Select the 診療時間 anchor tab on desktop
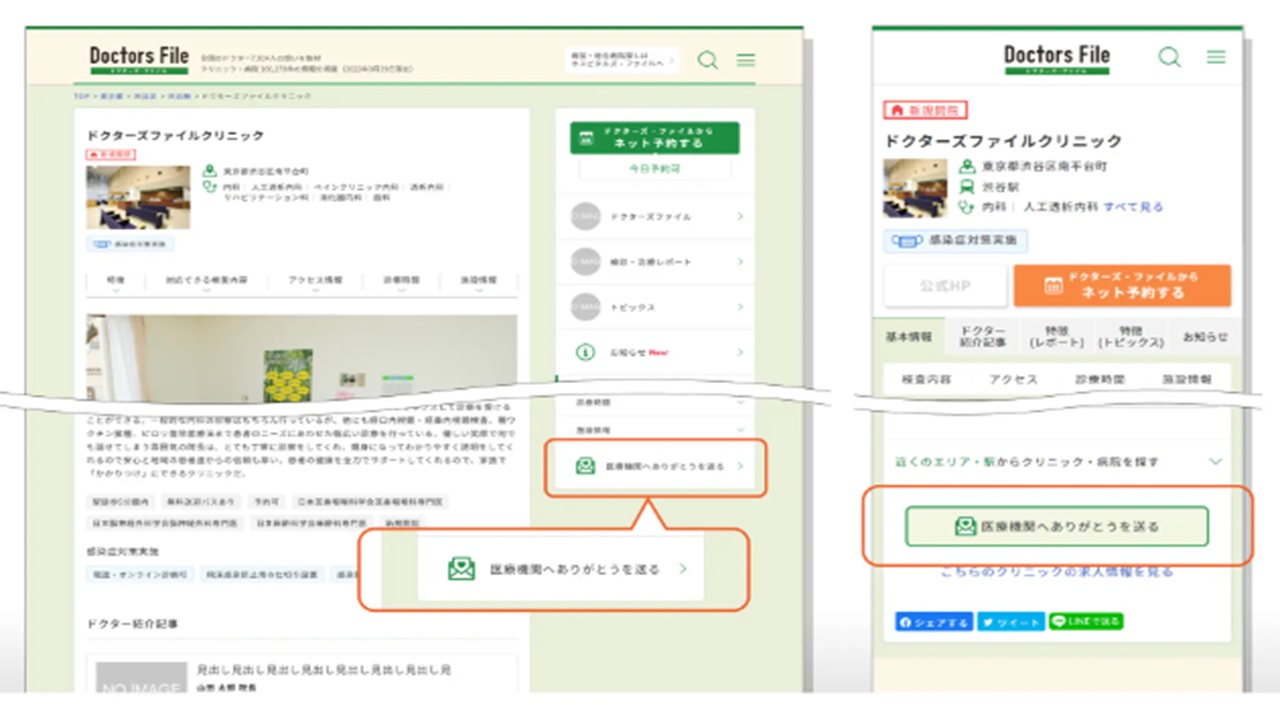Viewport: 1280px width, 720px height. [x=400, y=283]
